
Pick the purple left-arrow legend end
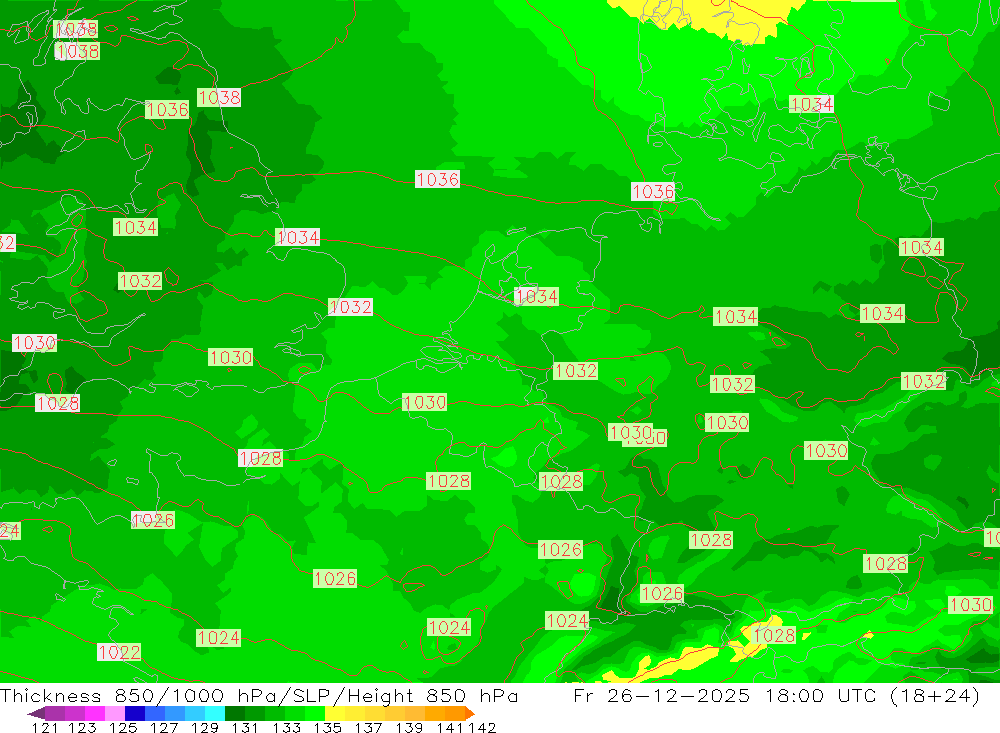[x=36, y=713]
